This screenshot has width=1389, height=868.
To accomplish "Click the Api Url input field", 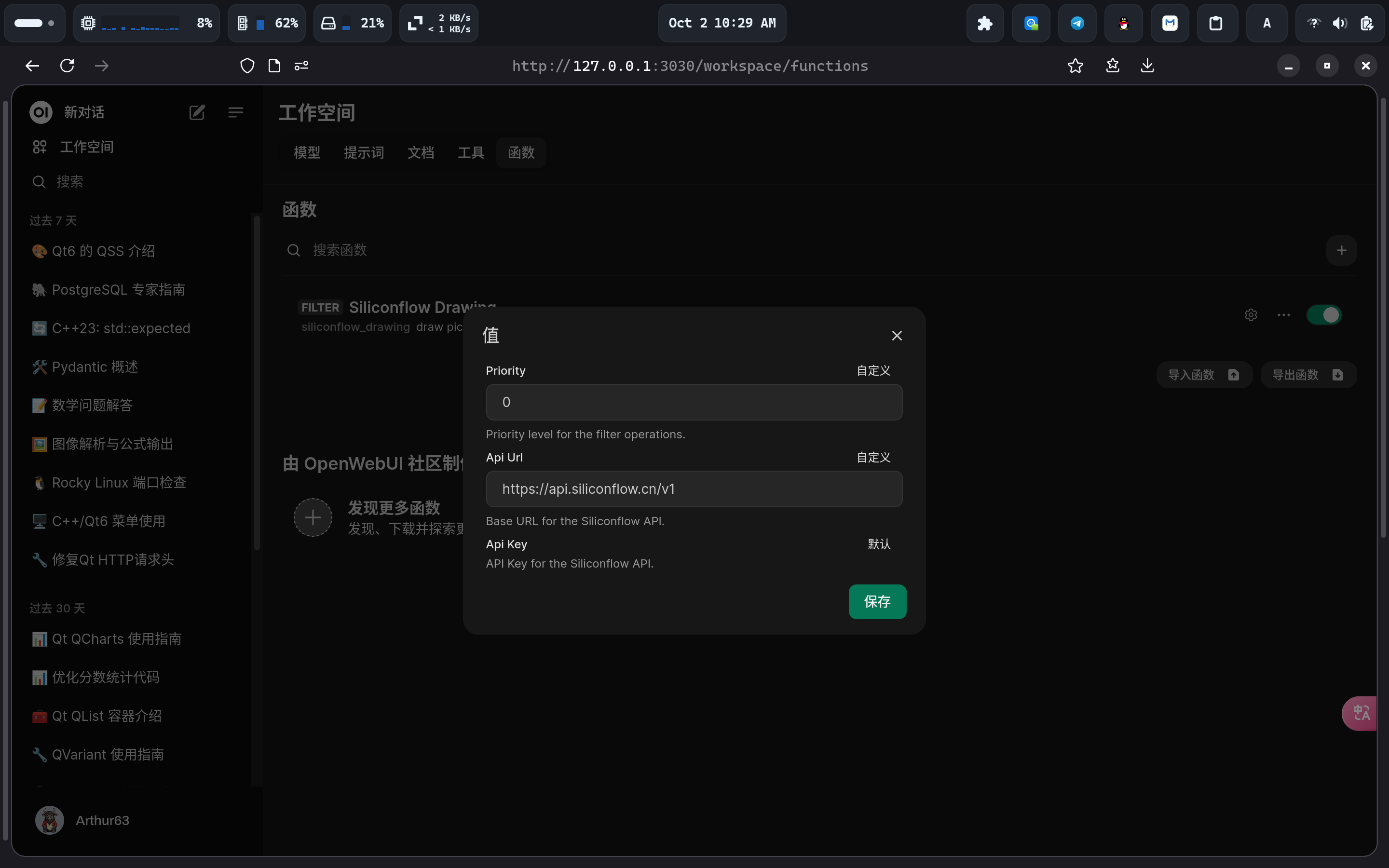I will [694, 489].
